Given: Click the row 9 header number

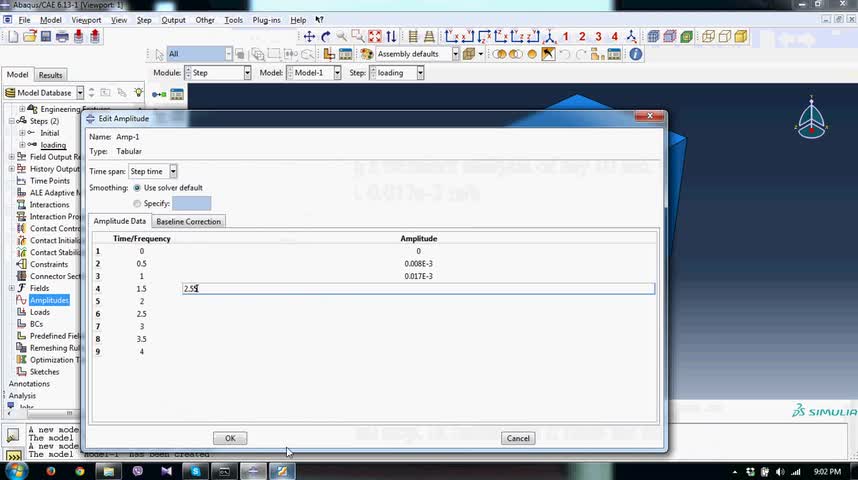Looking at the screenshot, I should tap(98, 351).
